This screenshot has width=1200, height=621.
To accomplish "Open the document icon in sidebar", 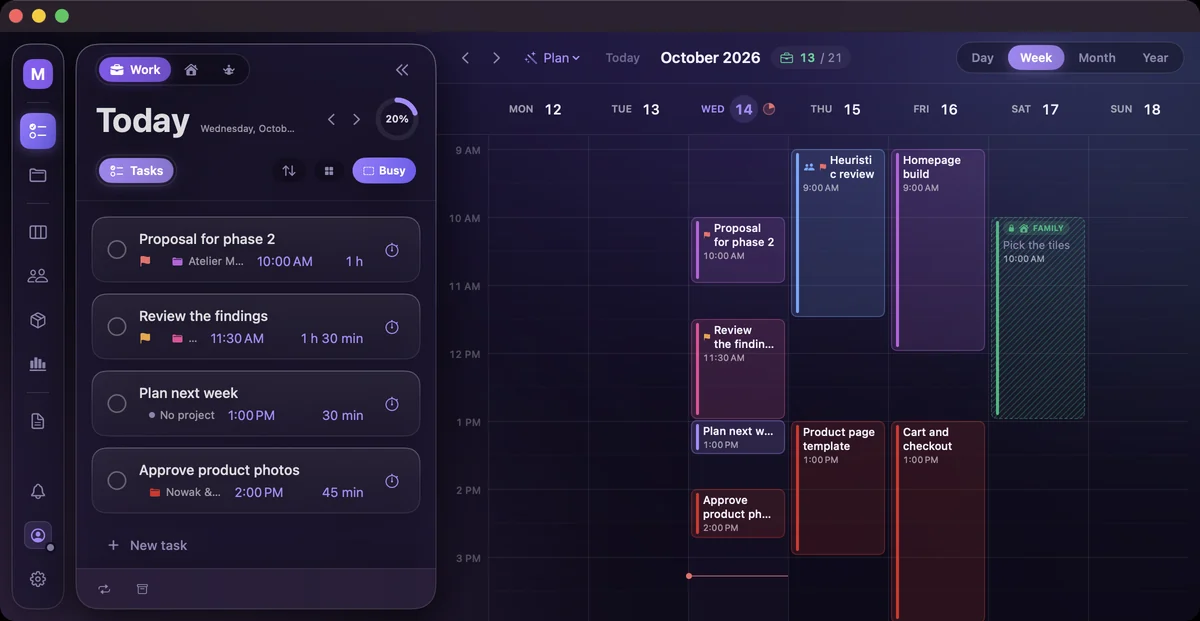I will point(38,421).
